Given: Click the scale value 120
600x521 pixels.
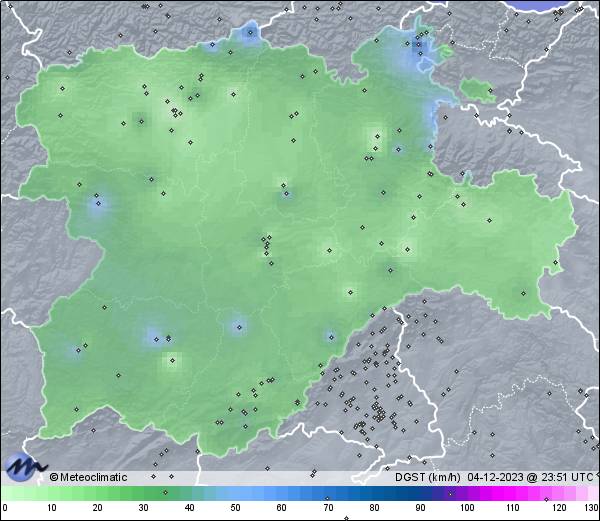Looking at the screenshot, I should click(559, 508).
